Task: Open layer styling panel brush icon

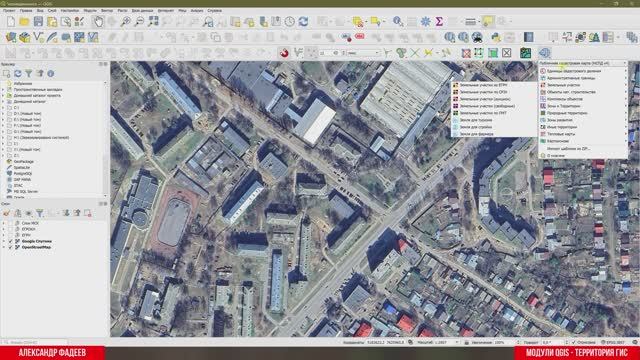Action: click(x=7, y=213)
